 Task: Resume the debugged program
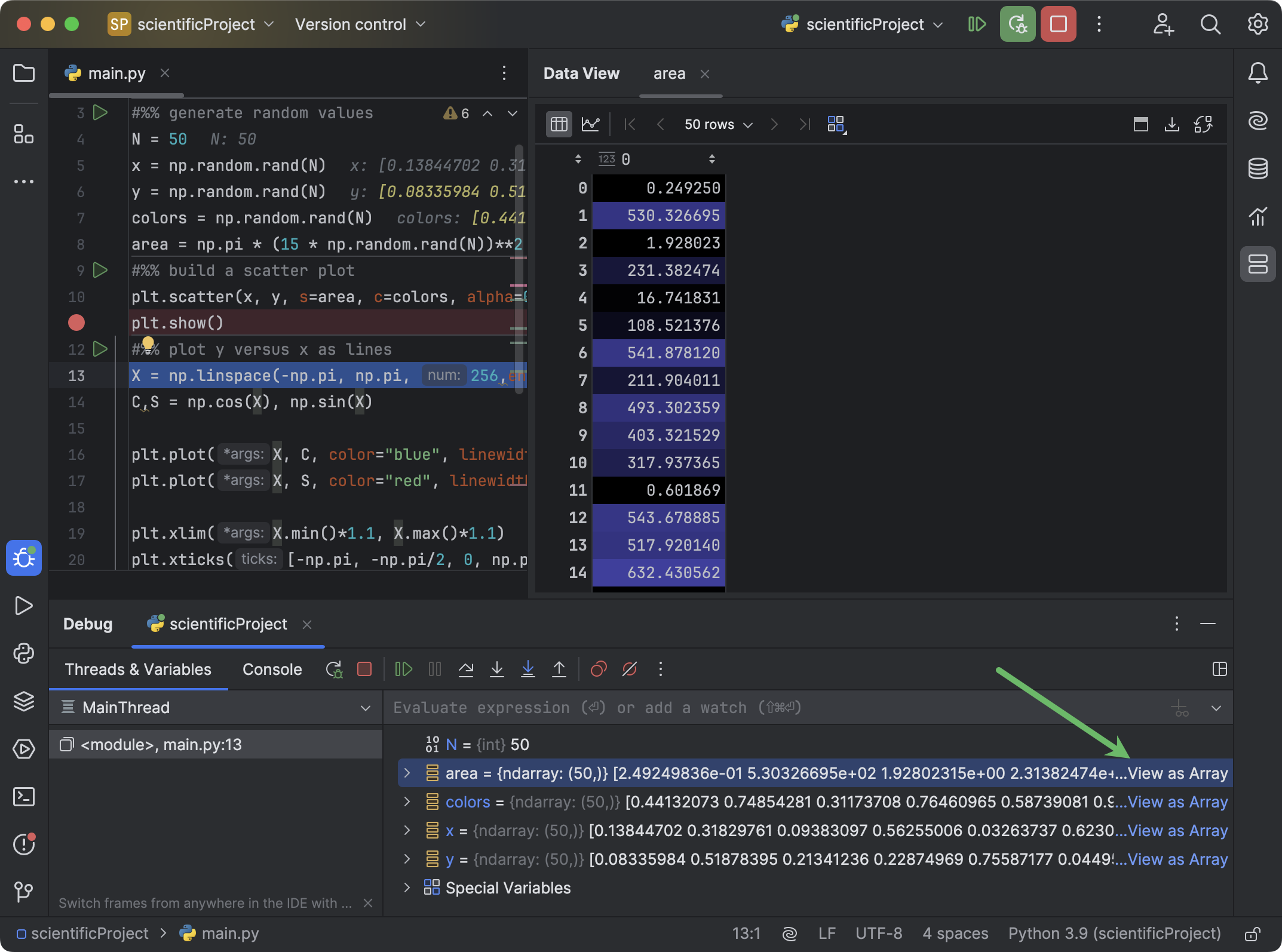(403, 669)
